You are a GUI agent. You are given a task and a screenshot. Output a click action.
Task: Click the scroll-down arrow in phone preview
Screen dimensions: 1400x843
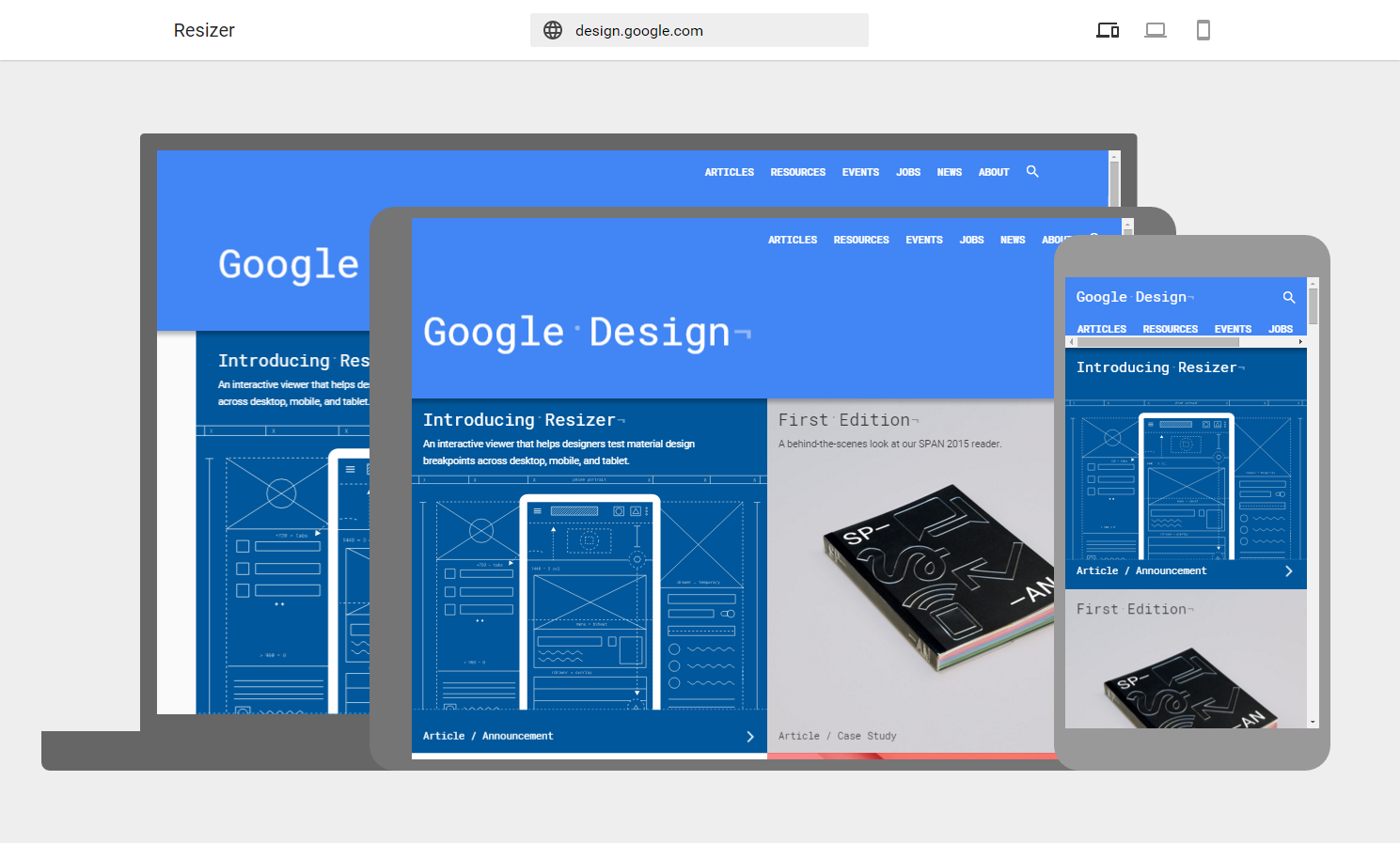(x=1313, y=723)
